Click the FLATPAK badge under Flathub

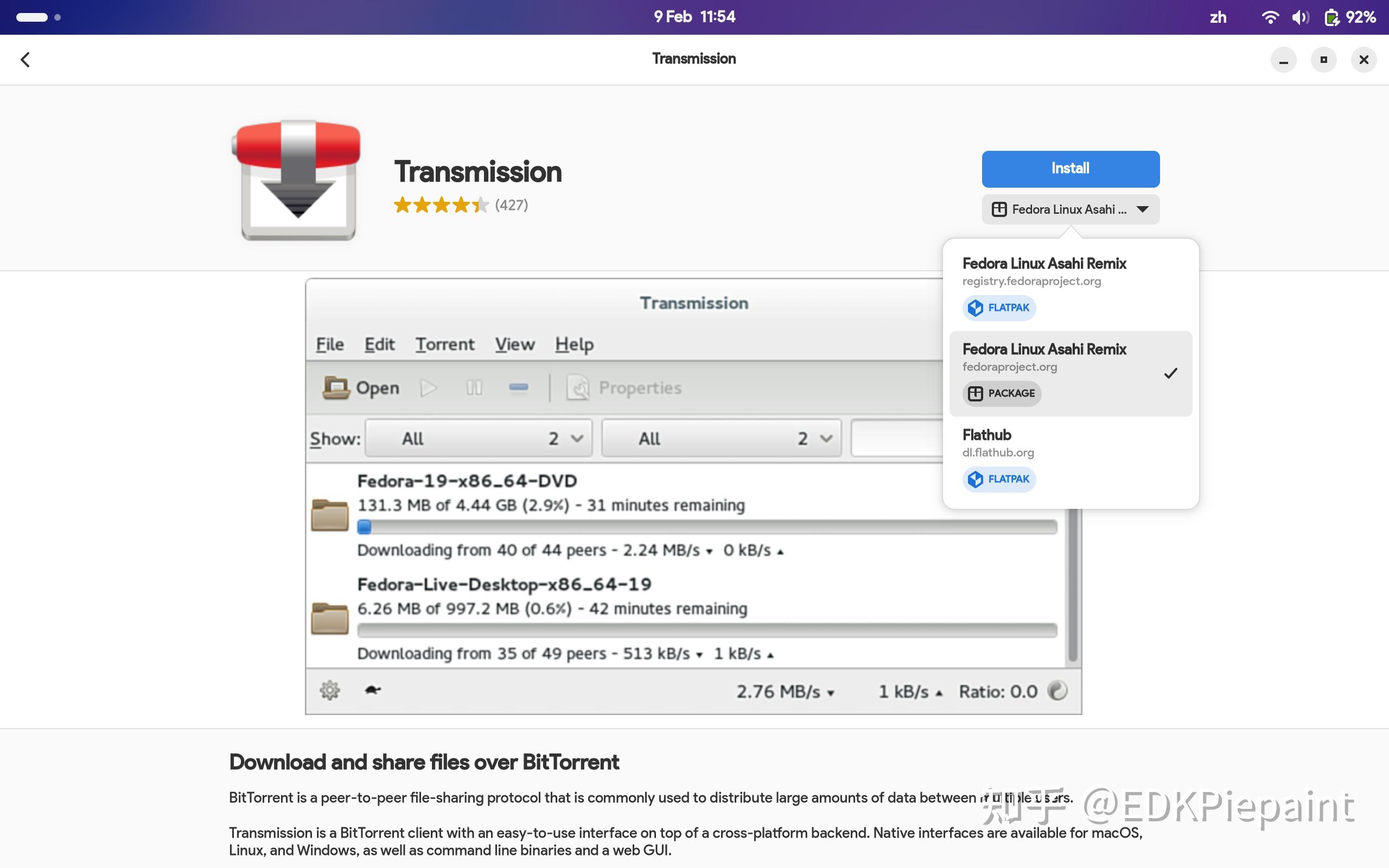coord(999,480)
